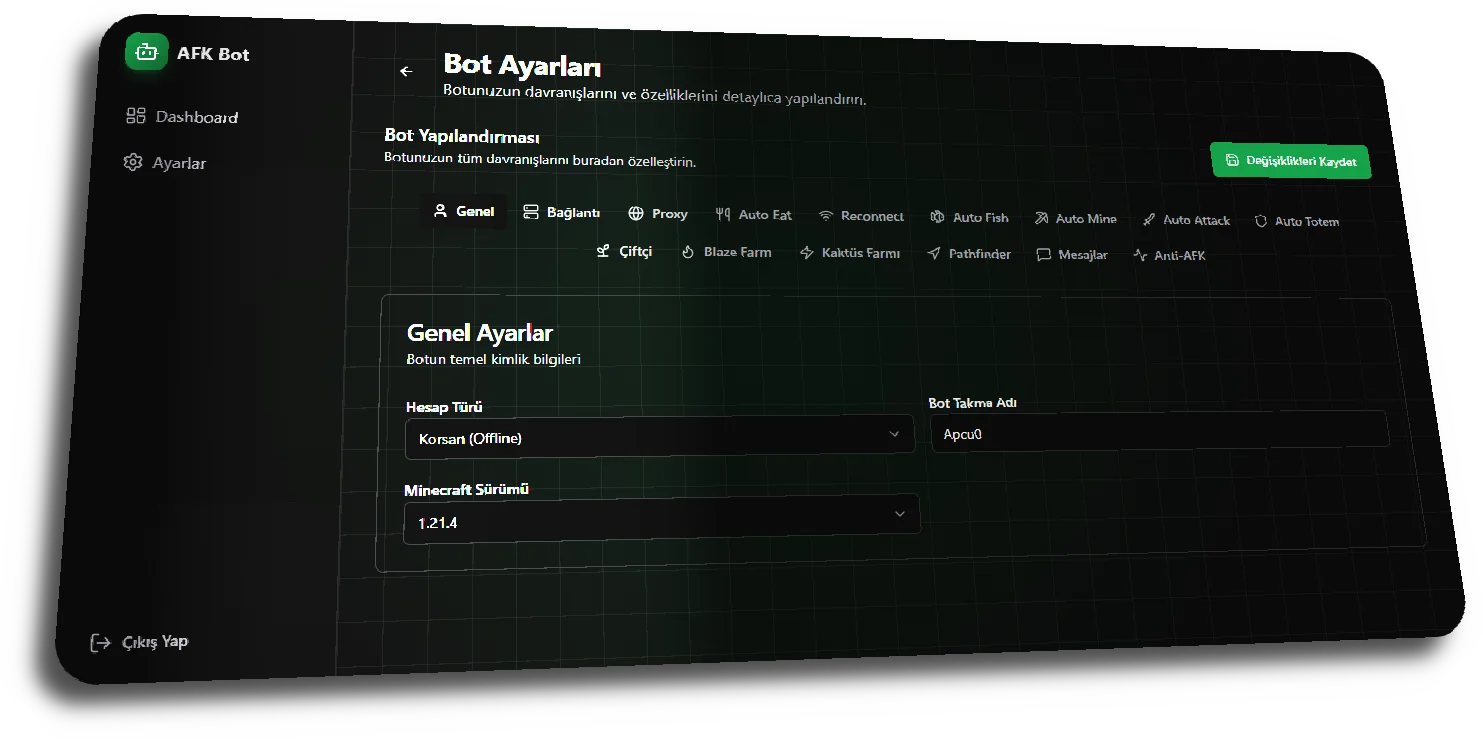Click Çıkış Yap to log out
Screen dimensions: 1483x739
click(139, 642)
